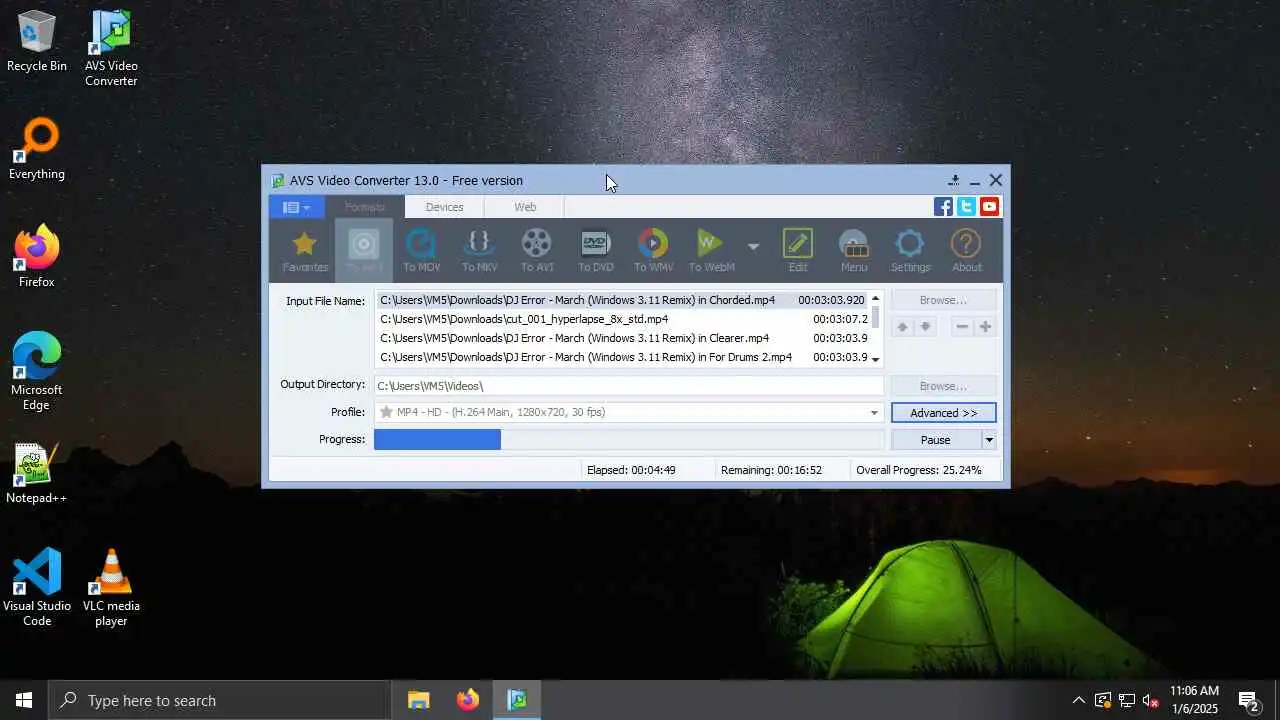This screenshot has height=720, width=1280.
Task: Open the Windows Start menu
Action: (x=24, y=700)
